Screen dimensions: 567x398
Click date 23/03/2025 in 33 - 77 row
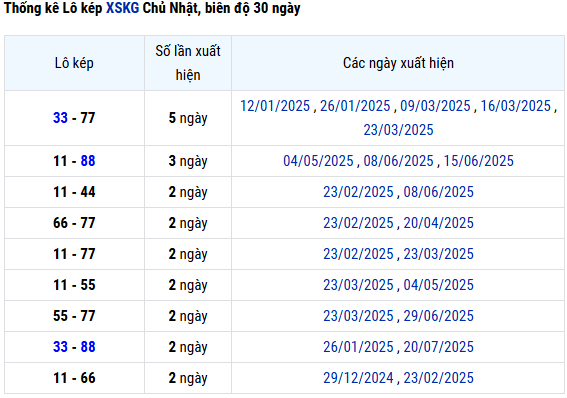click(x=398, y=130)
